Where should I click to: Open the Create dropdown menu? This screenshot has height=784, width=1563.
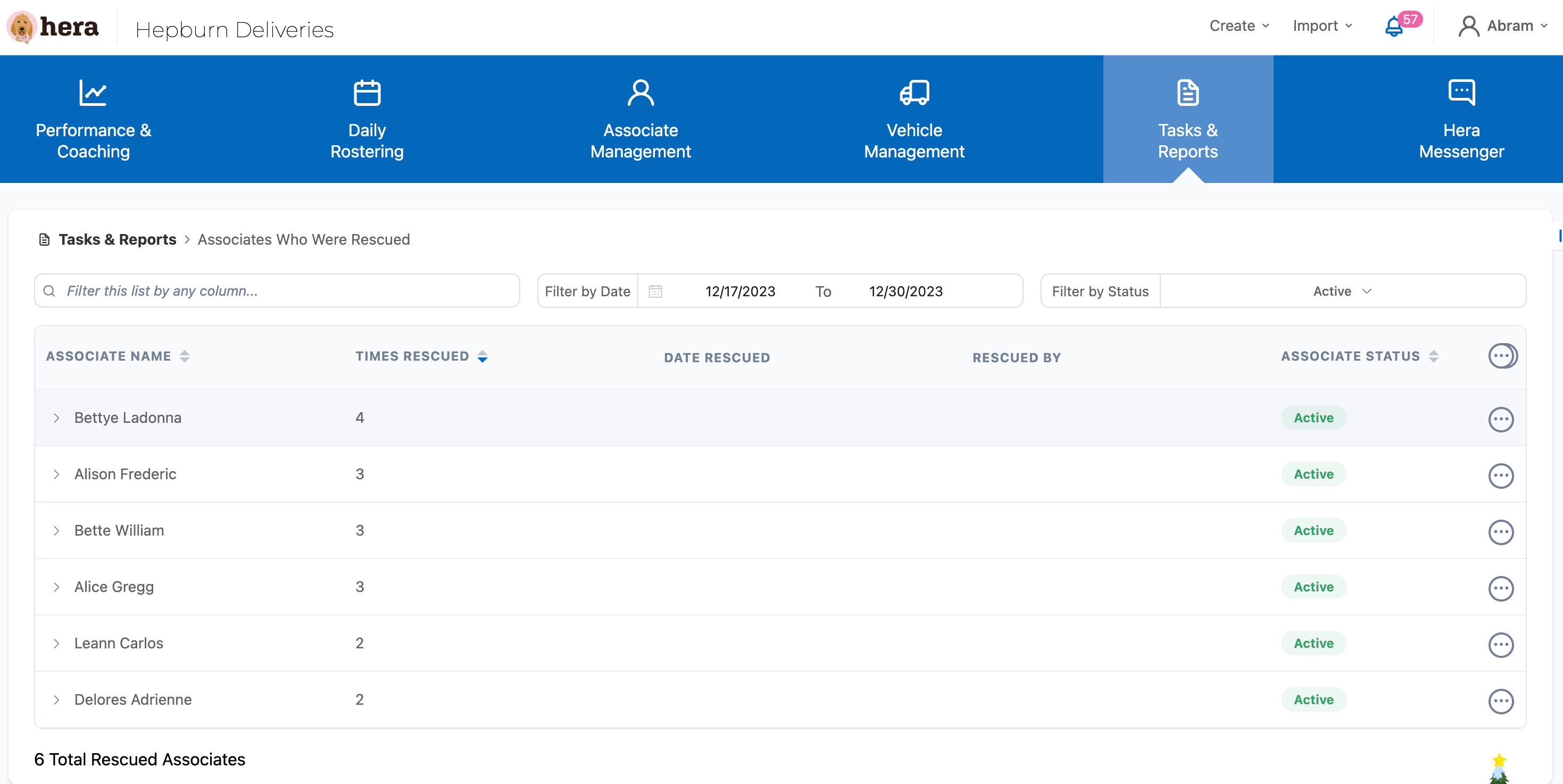[1238, 26]
